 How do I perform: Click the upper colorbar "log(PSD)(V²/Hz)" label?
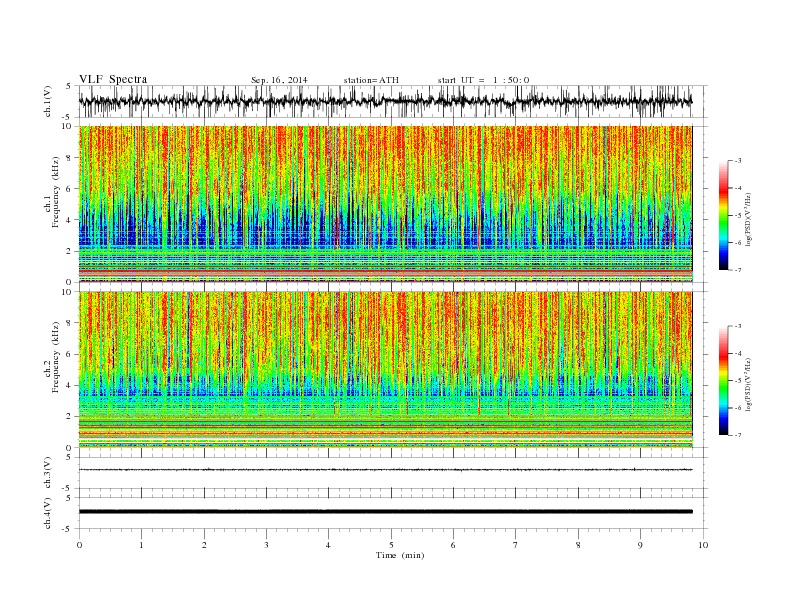click(x=748, y=219)
